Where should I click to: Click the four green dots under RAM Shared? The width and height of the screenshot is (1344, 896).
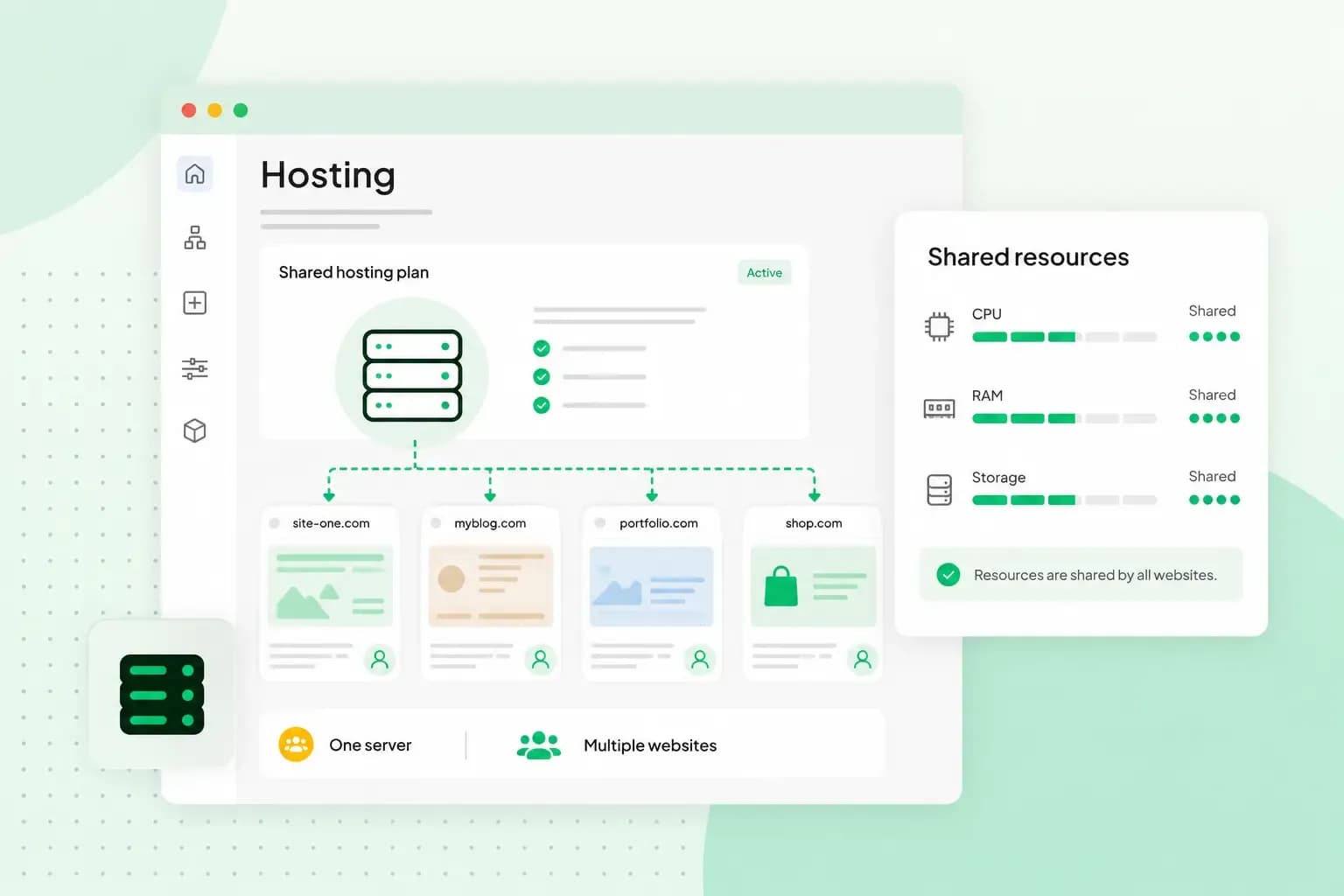point(1214,418)
